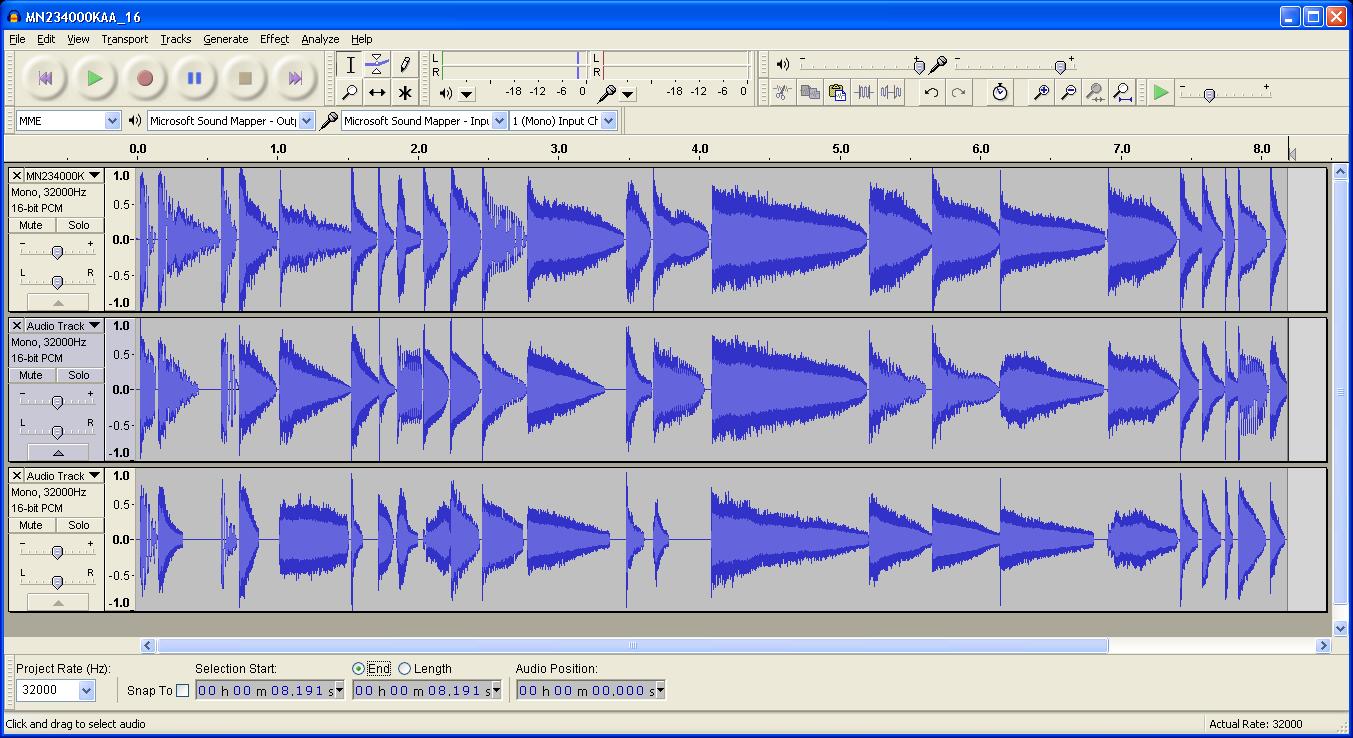This screenshot has height=738, width=1353.
Task: Click the Copy icon in edit toolbar
Action: click(x=810, y=92)
